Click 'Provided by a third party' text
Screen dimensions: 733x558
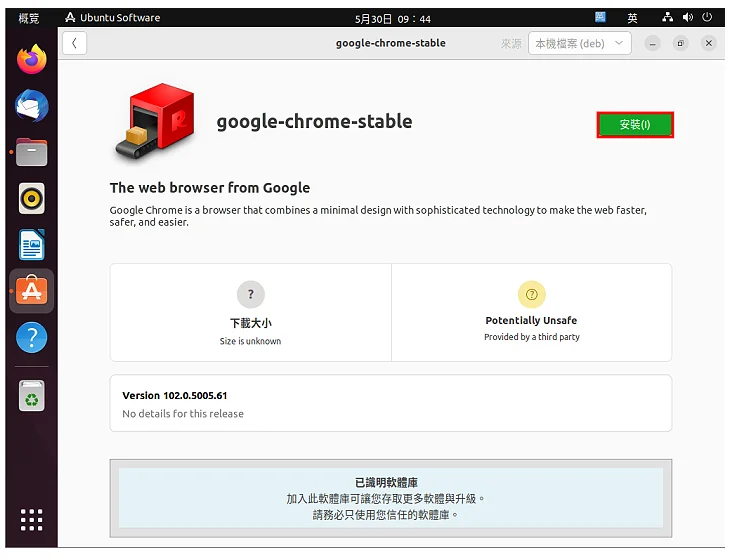pyautogui.click(x=532, y=337)
